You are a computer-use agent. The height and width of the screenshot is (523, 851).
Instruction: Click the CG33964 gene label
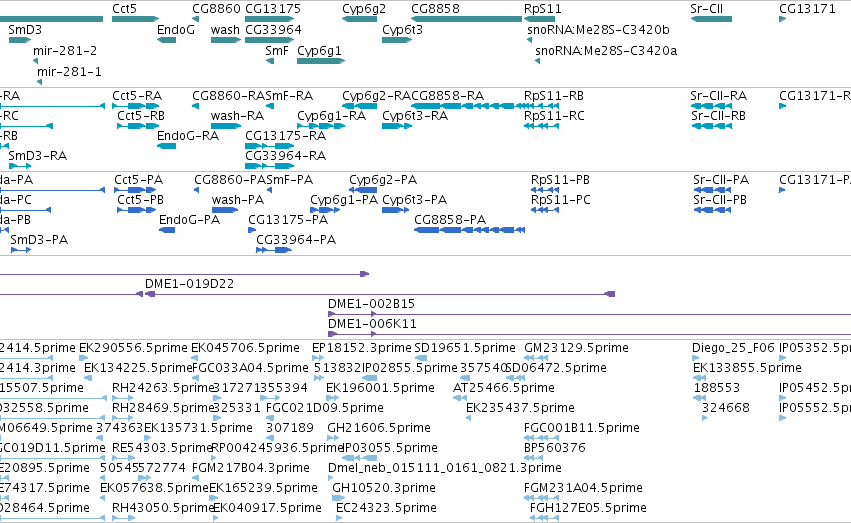pos(274,30)
